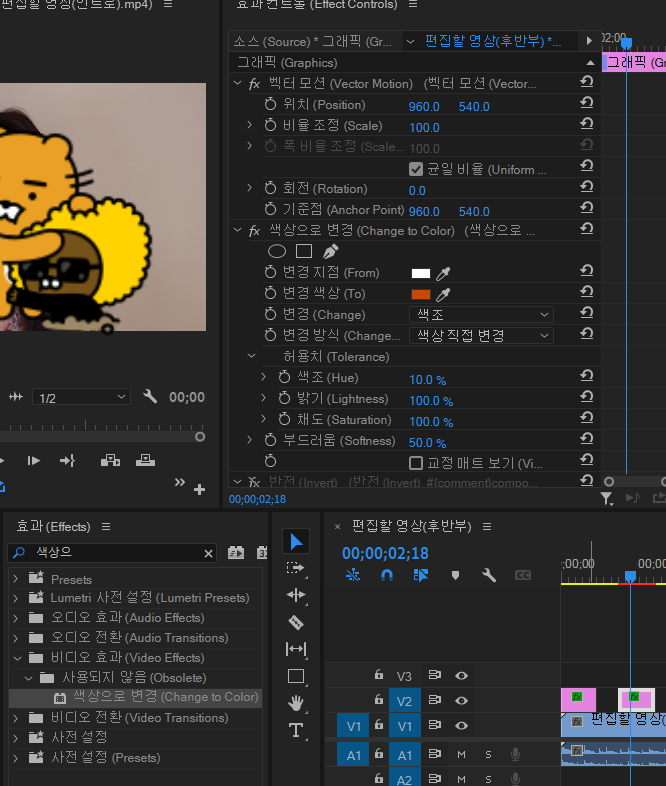Click the Softness 50.0 % value
This screenshot has height=786, width=666.
pos(427,443)
